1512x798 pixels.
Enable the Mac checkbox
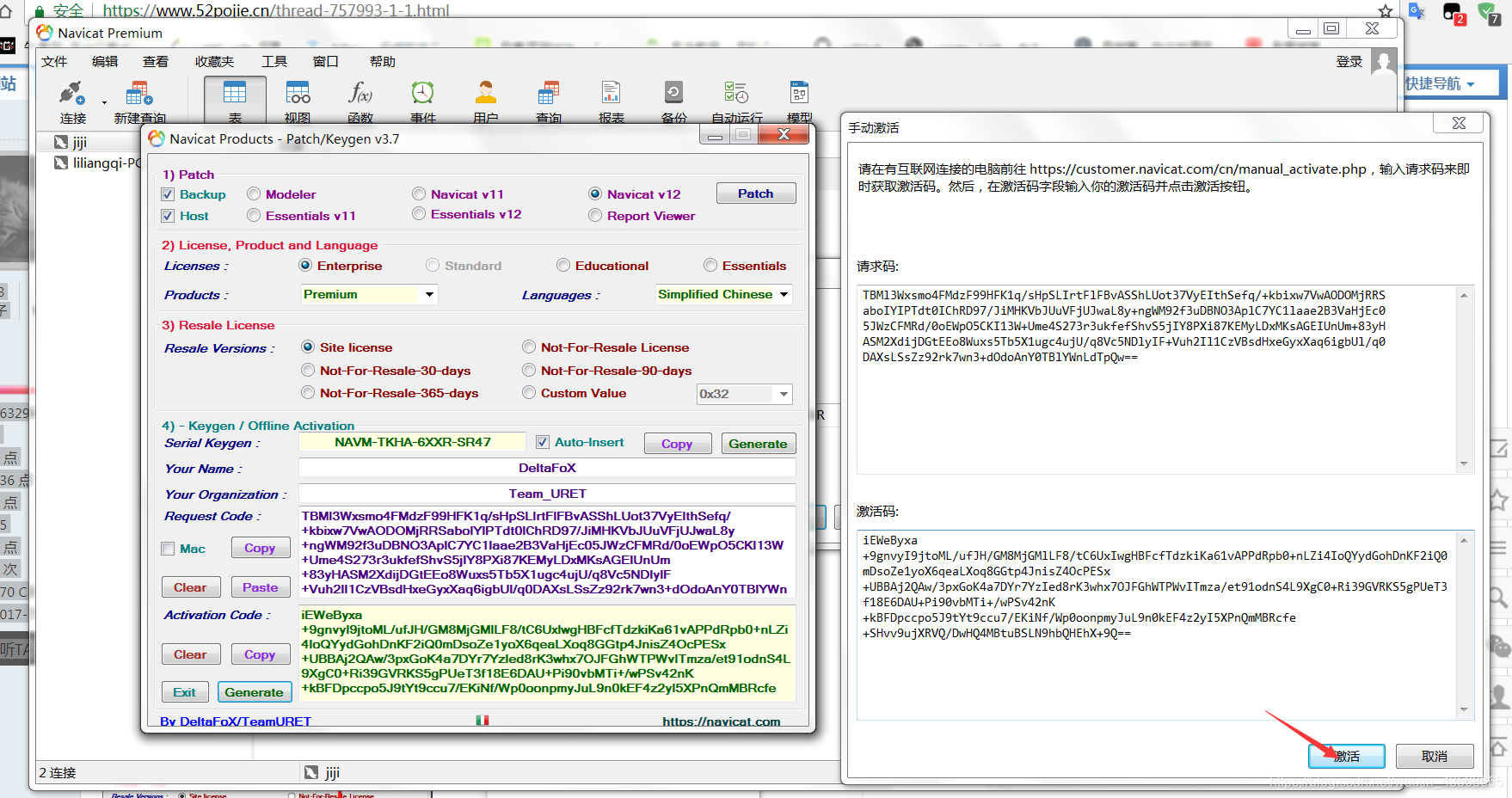click(x=169, y=549)
